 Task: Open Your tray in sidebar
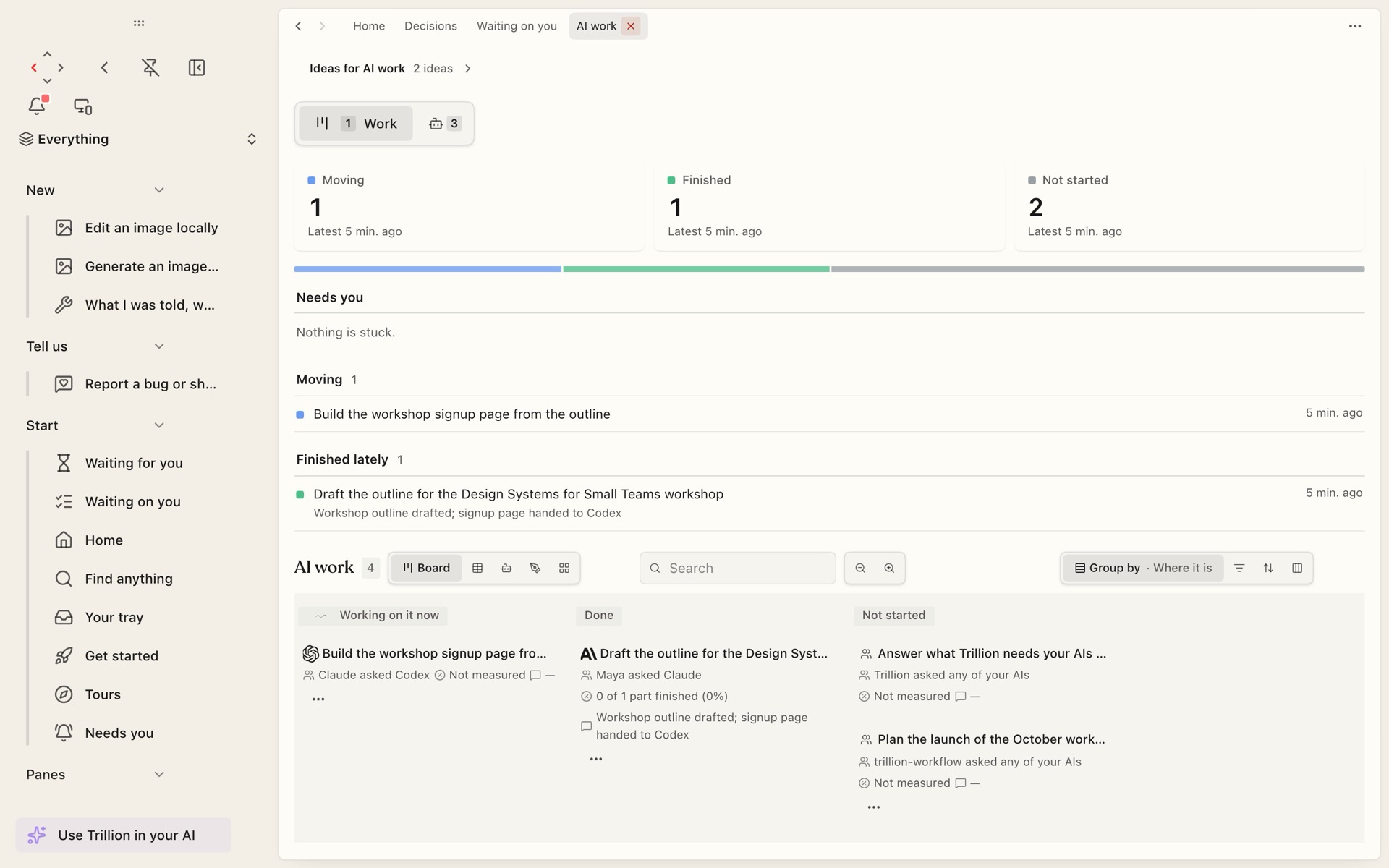(114, 617)
